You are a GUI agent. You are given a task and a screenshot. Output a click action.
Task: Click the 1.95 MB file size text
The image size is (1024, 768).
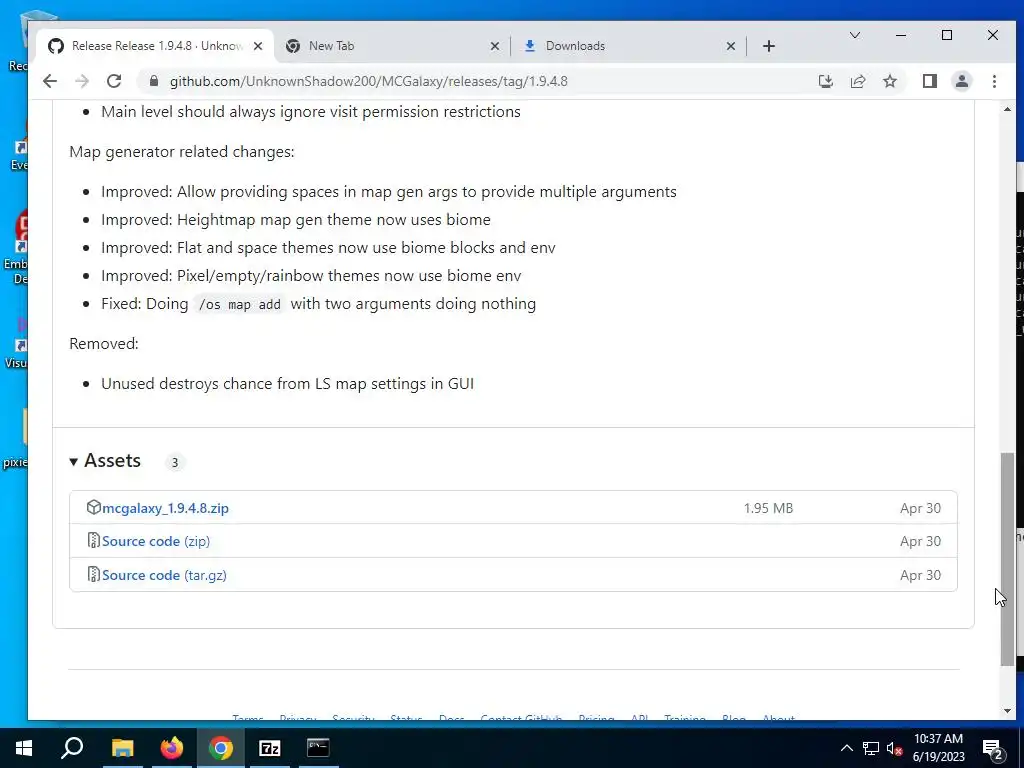(768, 508)
